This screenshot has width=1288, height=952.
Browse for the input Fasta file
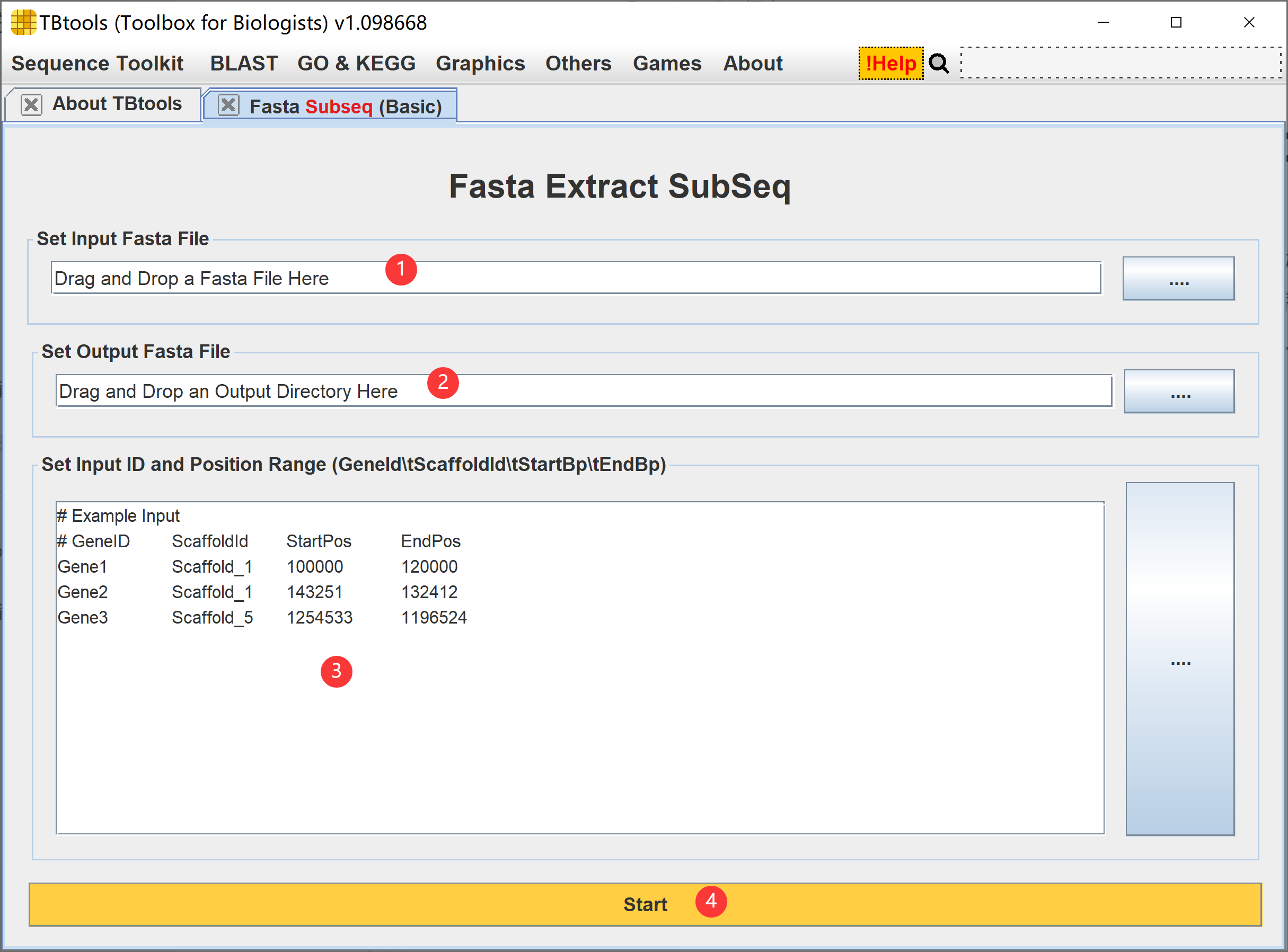[x=1178, y=278]
